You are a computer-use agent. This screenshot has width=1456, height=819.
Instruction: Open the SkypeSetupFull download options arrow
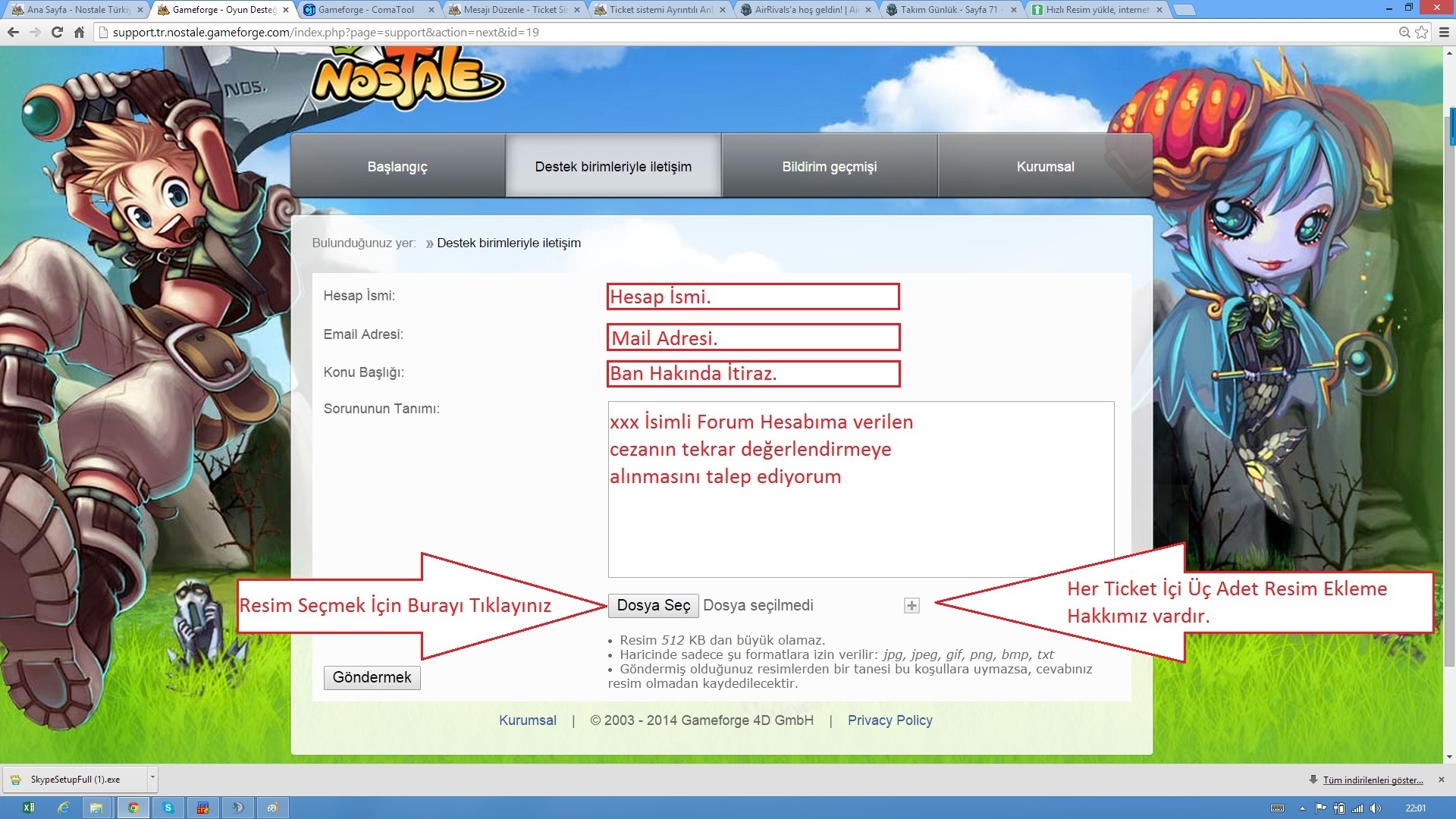point(152,779)
